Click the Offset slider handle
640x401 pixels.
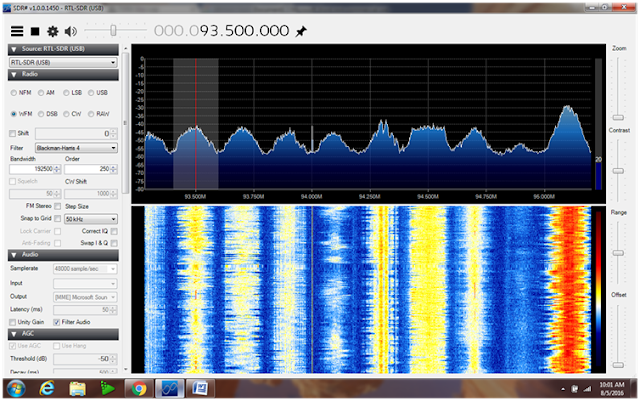(x=618, y=365)
